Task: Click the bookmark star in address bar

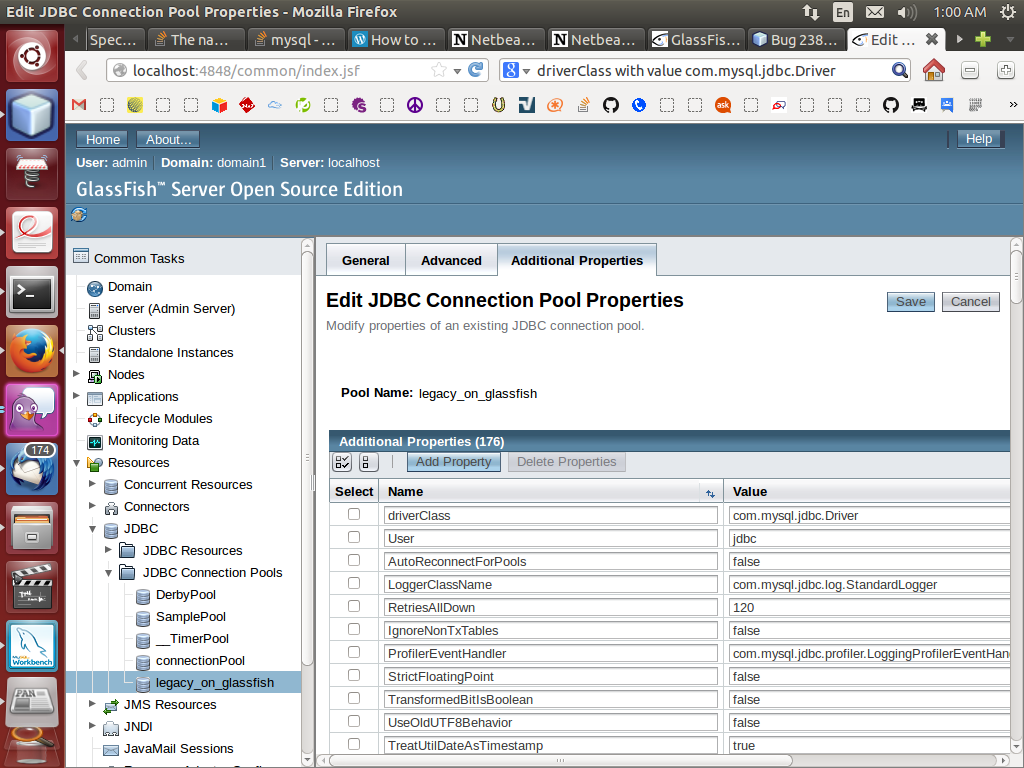Action: (439, 70)
